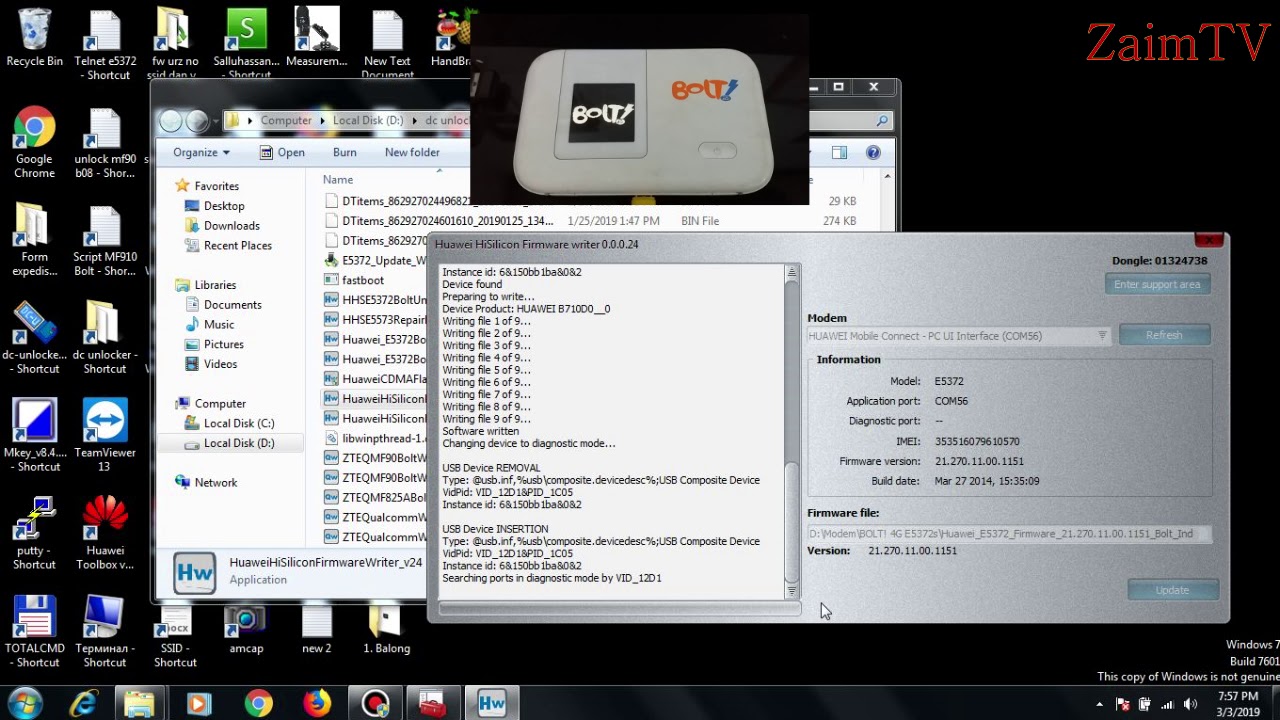Open the unlock mf90 b08 shortcut
The height and width of the screenshot is (720, 1280).
pos(105,142)
